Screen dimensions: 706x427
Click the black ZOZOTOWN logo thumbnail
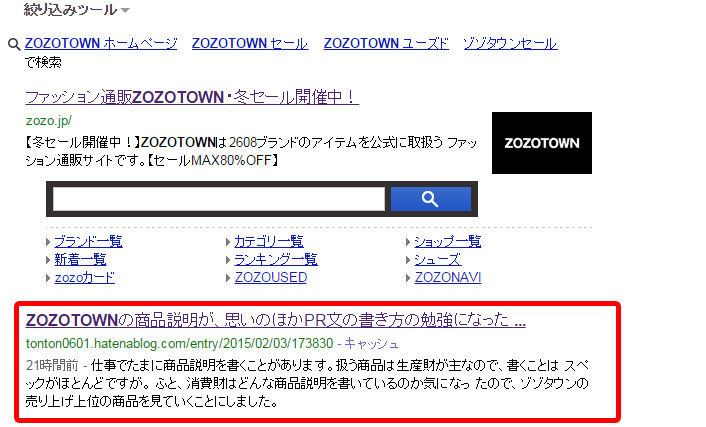tap(542, 143)
